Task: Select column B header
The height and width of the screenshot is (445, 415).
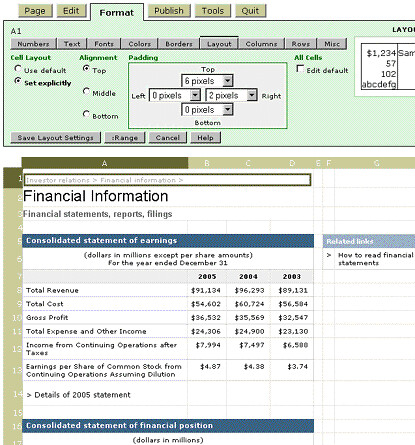Action: point(207,163)
